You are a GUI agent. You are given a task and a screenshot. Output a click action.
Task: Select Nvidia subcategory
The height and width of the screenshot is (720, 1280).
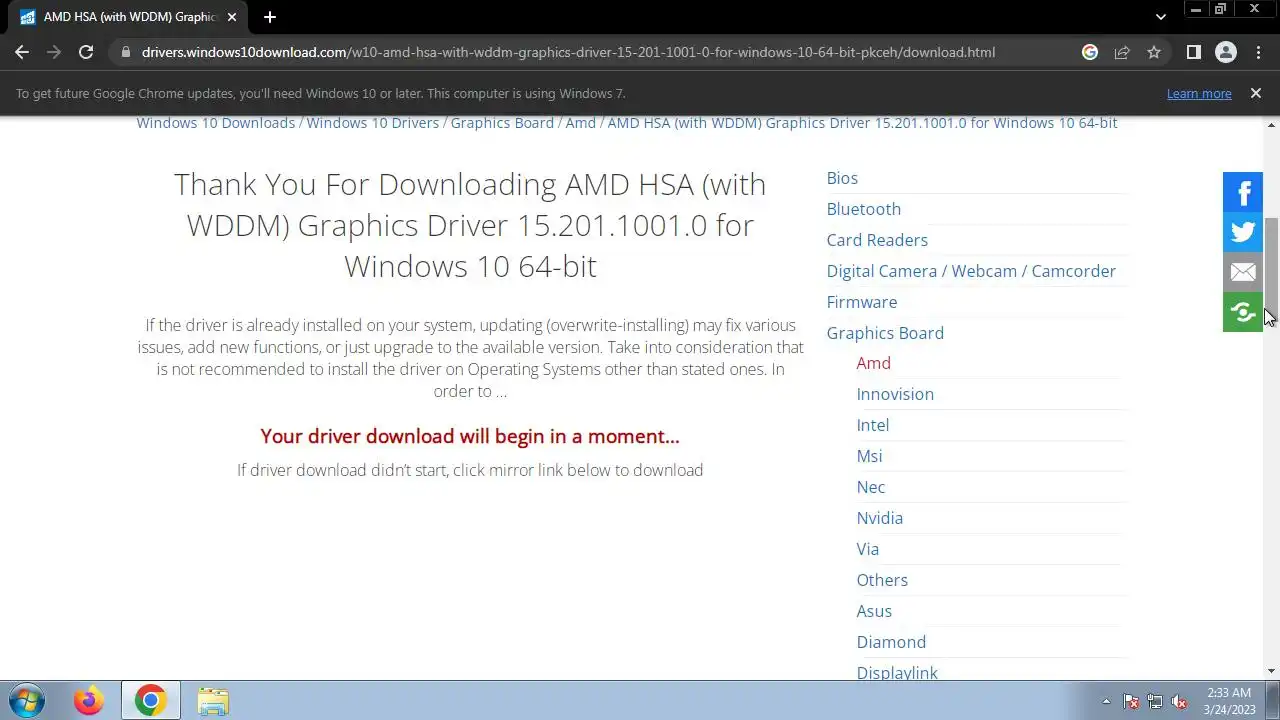coord(880,518)
